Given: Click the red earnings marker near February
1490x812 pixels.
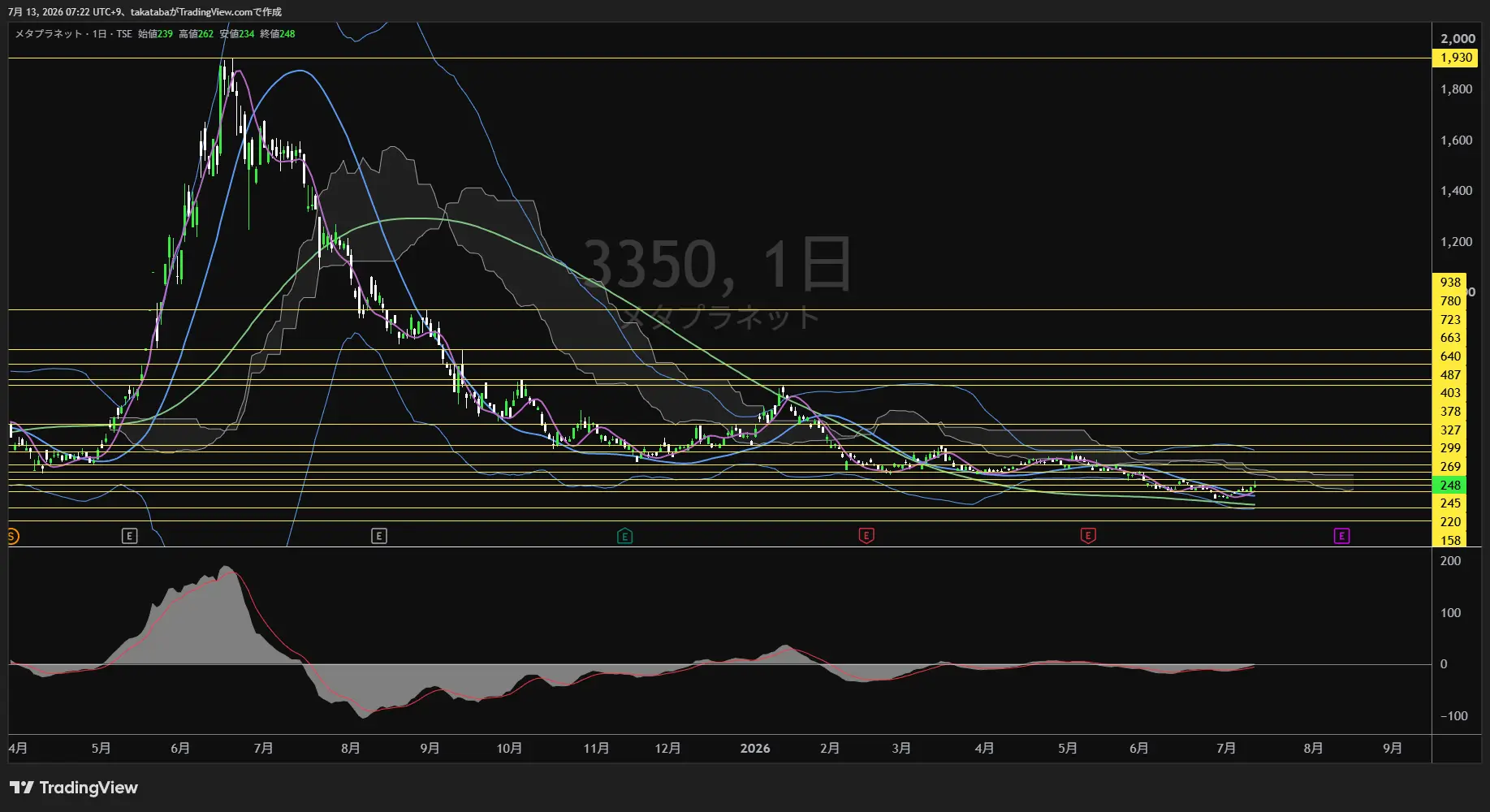Looking at the screenshot, I should [866, 536].
